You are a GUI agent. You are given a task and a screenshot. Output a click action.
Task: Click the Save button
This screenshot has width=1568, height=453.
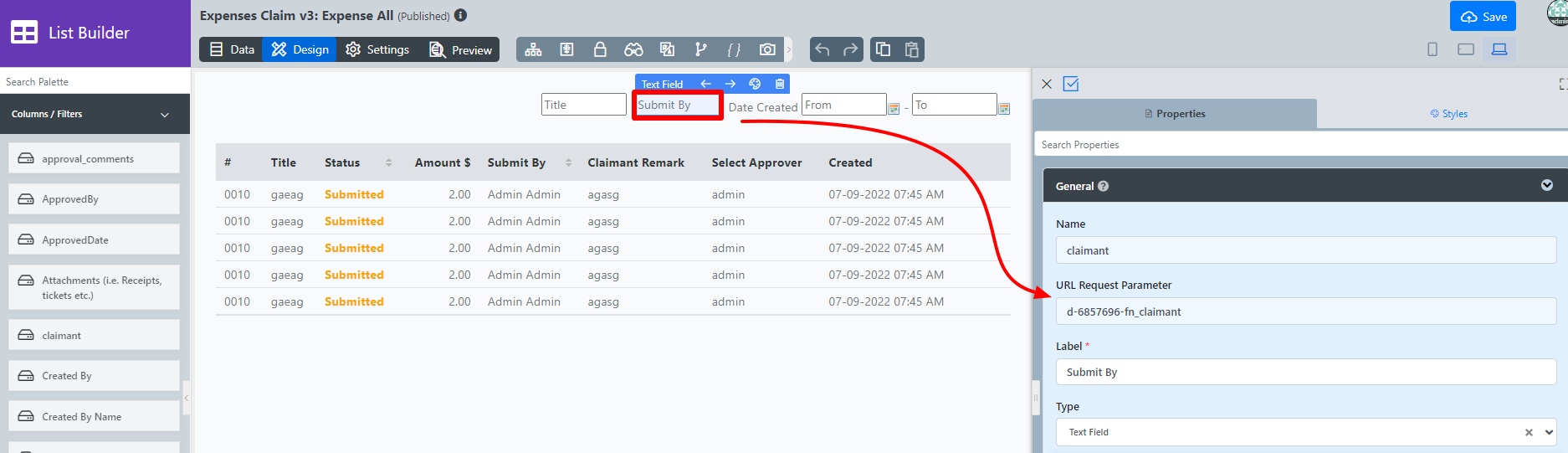[1483, 17]
